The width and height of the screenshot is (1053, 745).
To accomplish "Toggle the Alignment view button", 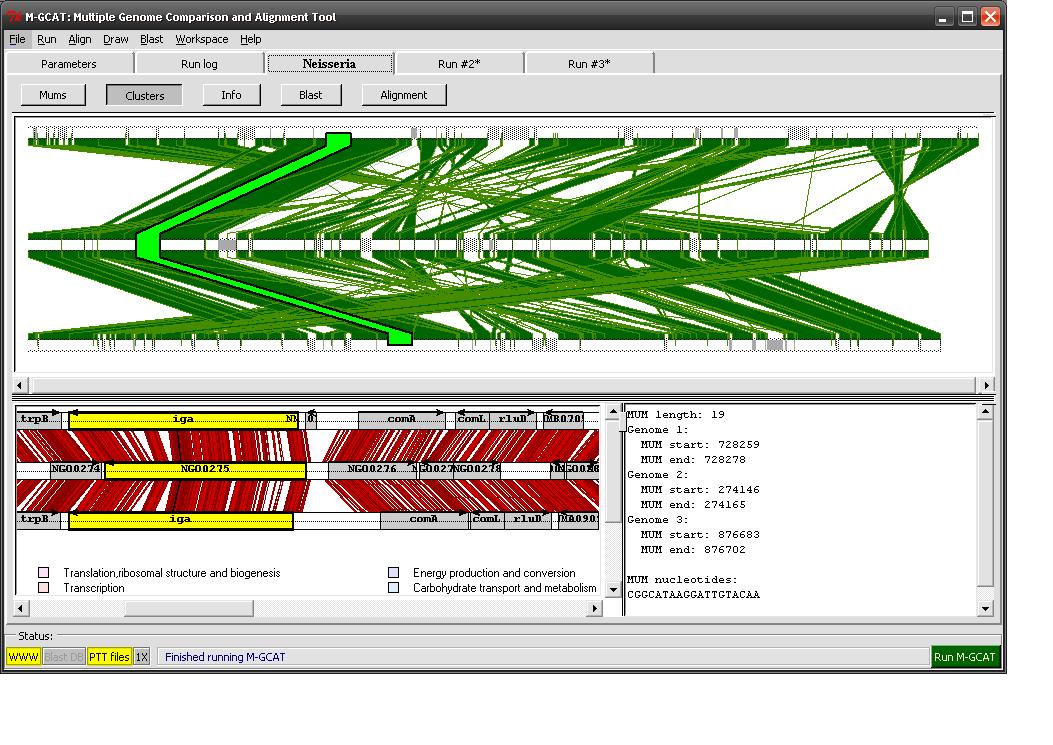I will pyautogui.click(x=403, y=95).
